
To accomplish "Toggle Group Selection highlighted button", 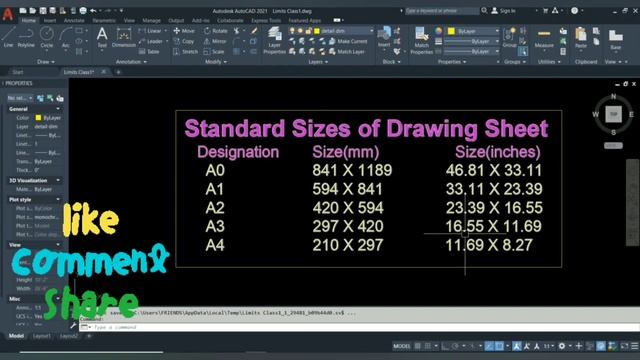I will 523,51.
